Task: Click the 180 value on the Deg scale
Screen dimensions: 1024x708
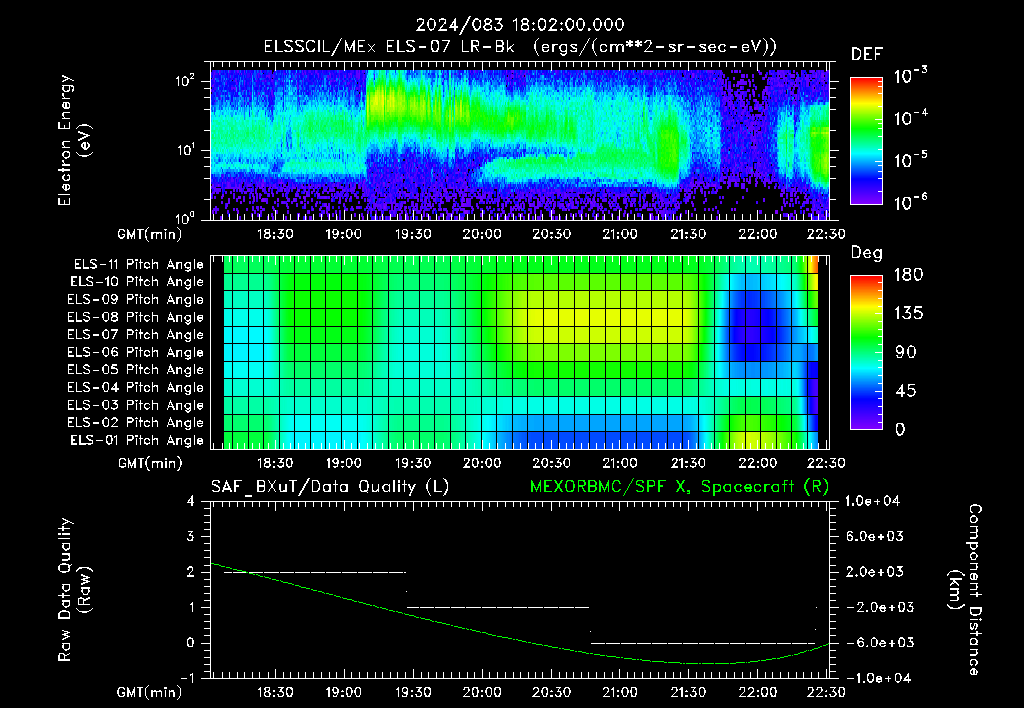Action: pos(908,275)
